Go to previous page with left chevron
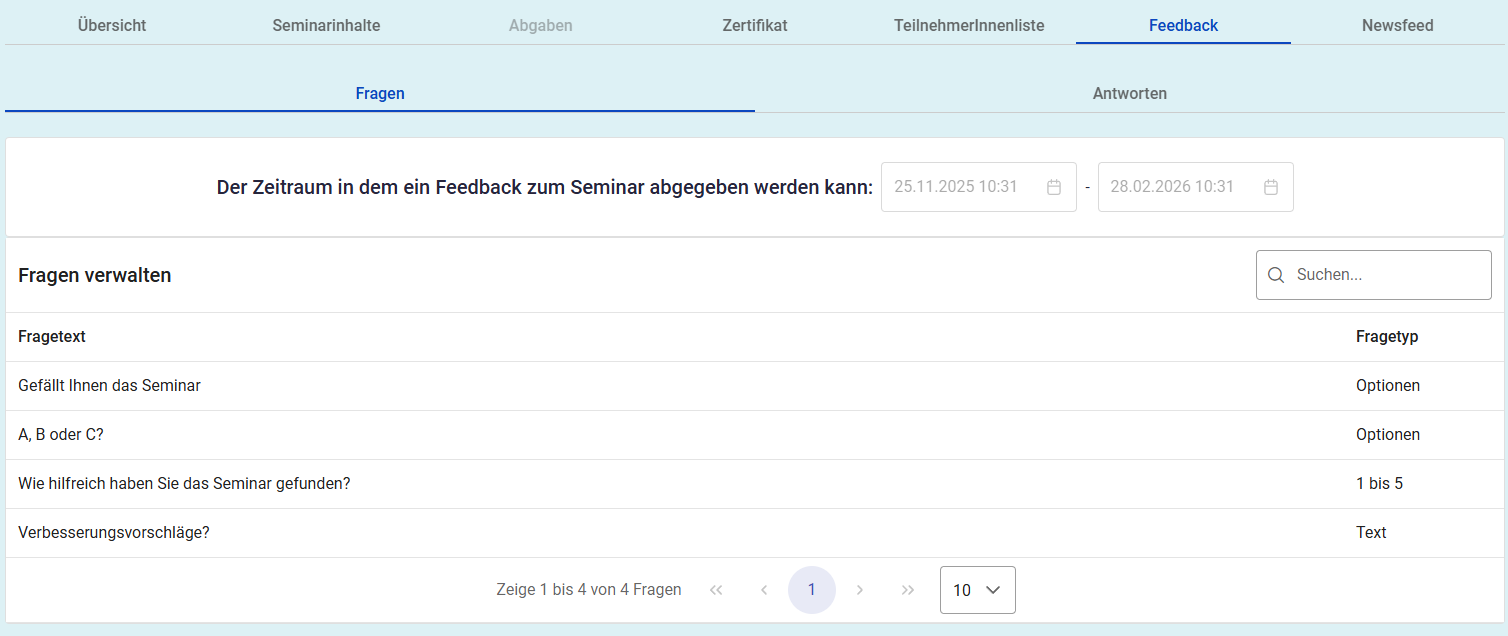 point(764,590)
